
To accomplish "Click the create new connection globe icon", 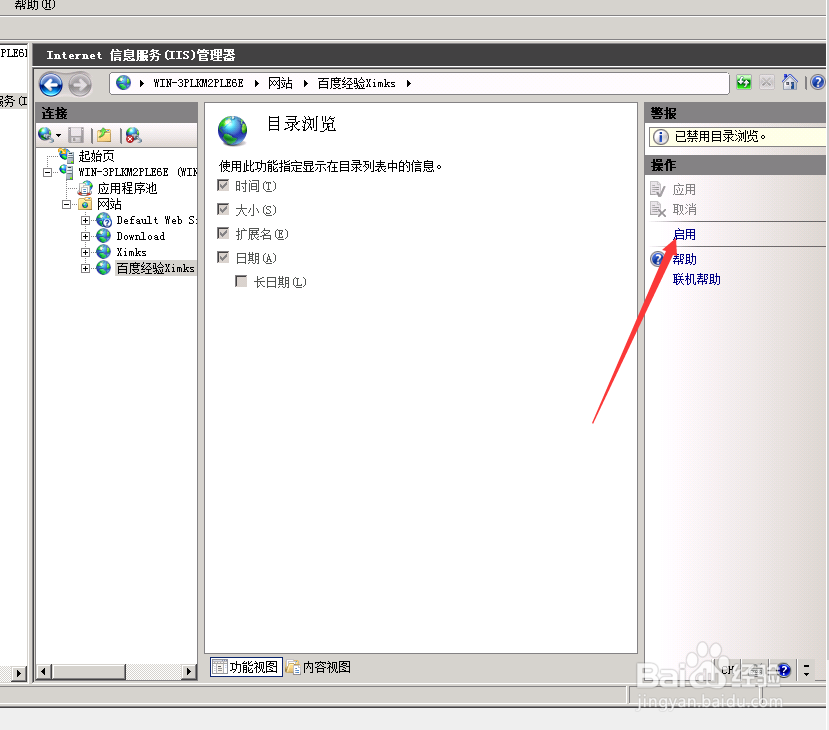I will coord(44,134).
